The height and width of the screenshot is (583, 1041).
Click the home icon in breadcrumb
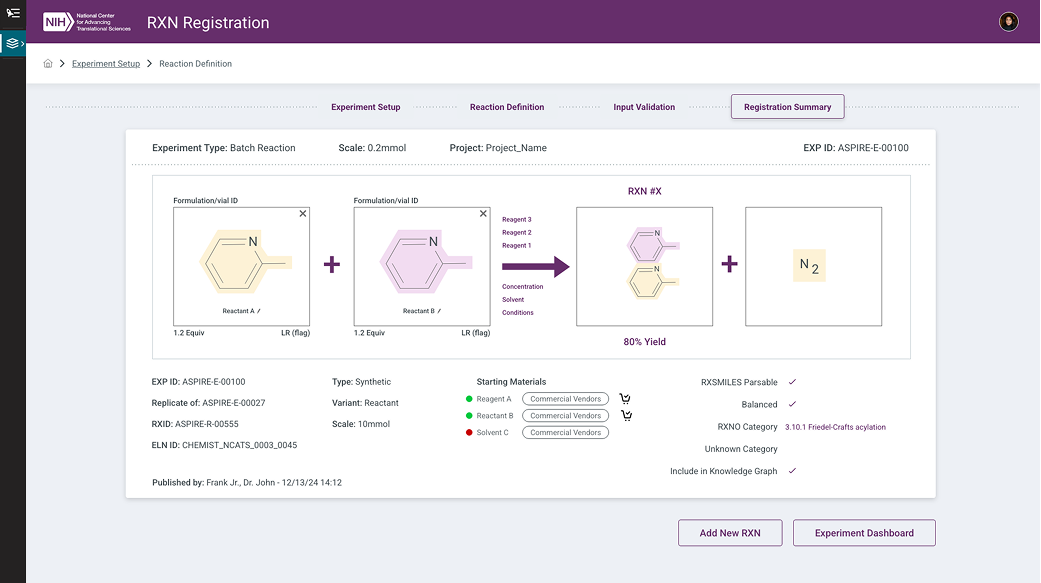[x=48, y=64]
